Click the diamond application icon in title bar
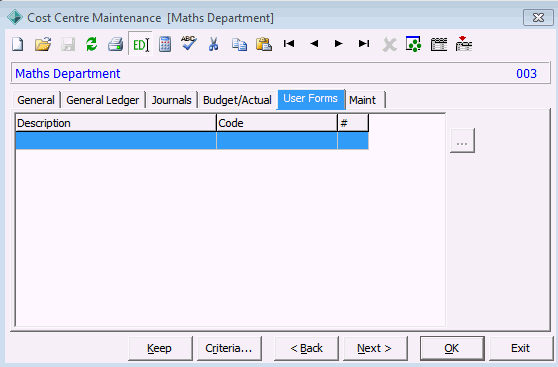 tap(15, 17)
